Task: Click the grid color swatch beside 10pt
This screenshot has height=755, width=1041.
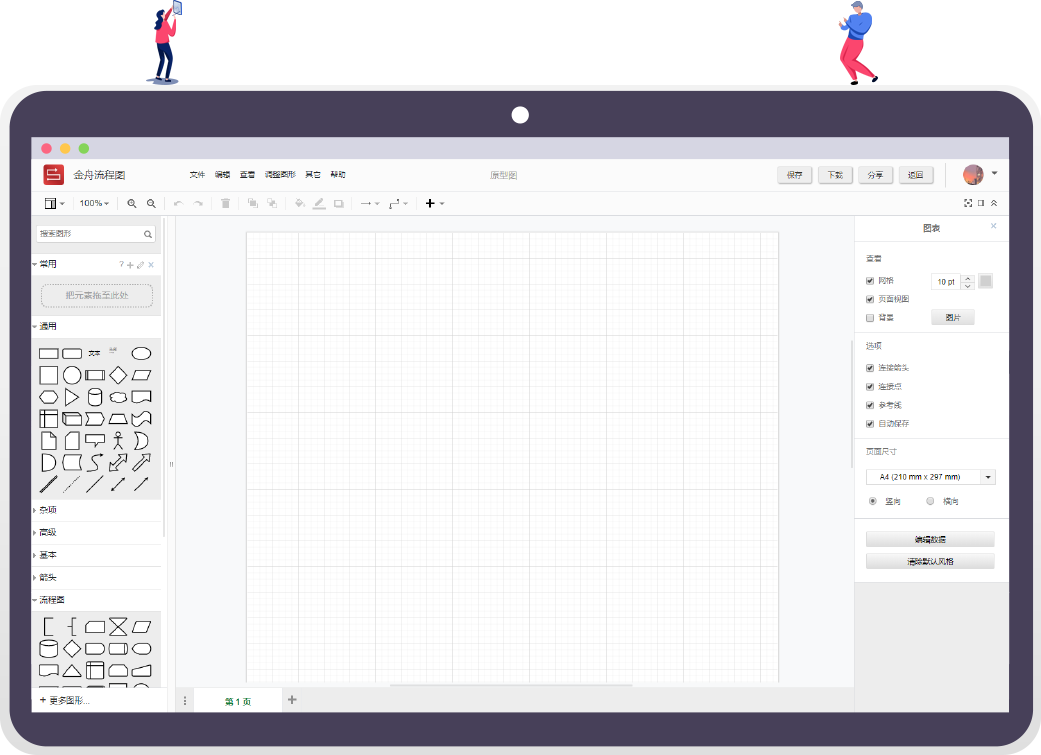Action: tap(985, 281)
